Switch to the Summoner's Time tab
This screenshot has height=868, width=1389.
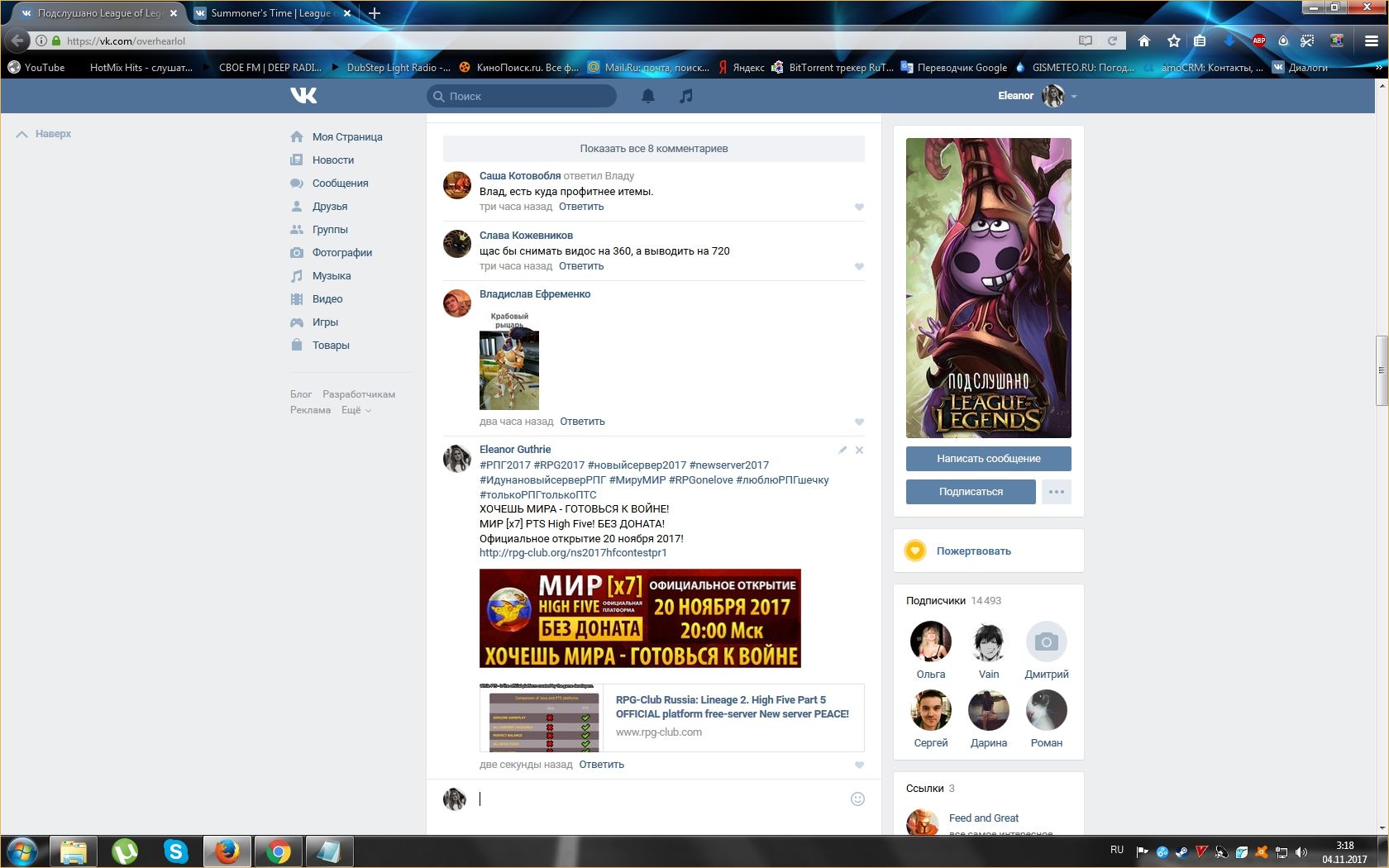click(270, 13)
